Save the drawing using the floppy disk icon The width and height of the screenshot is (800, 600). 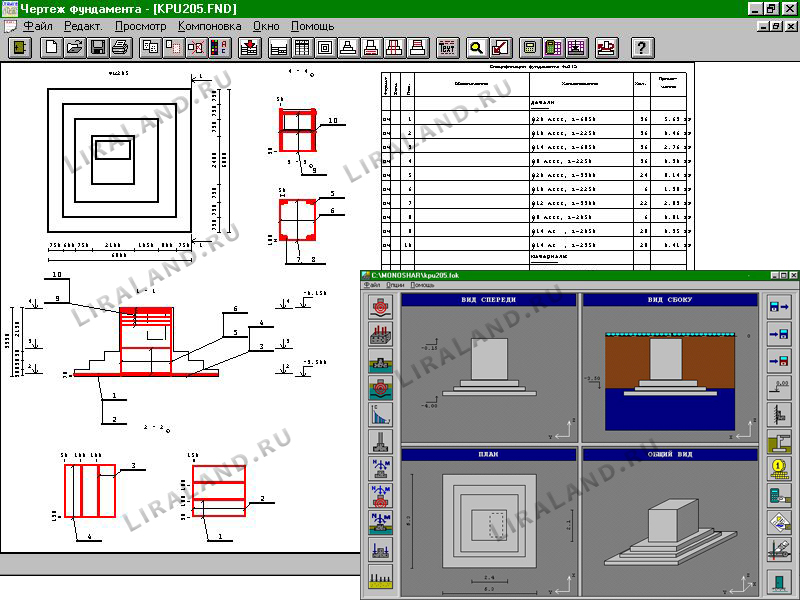pyautogui.click(x=98, y=47)
